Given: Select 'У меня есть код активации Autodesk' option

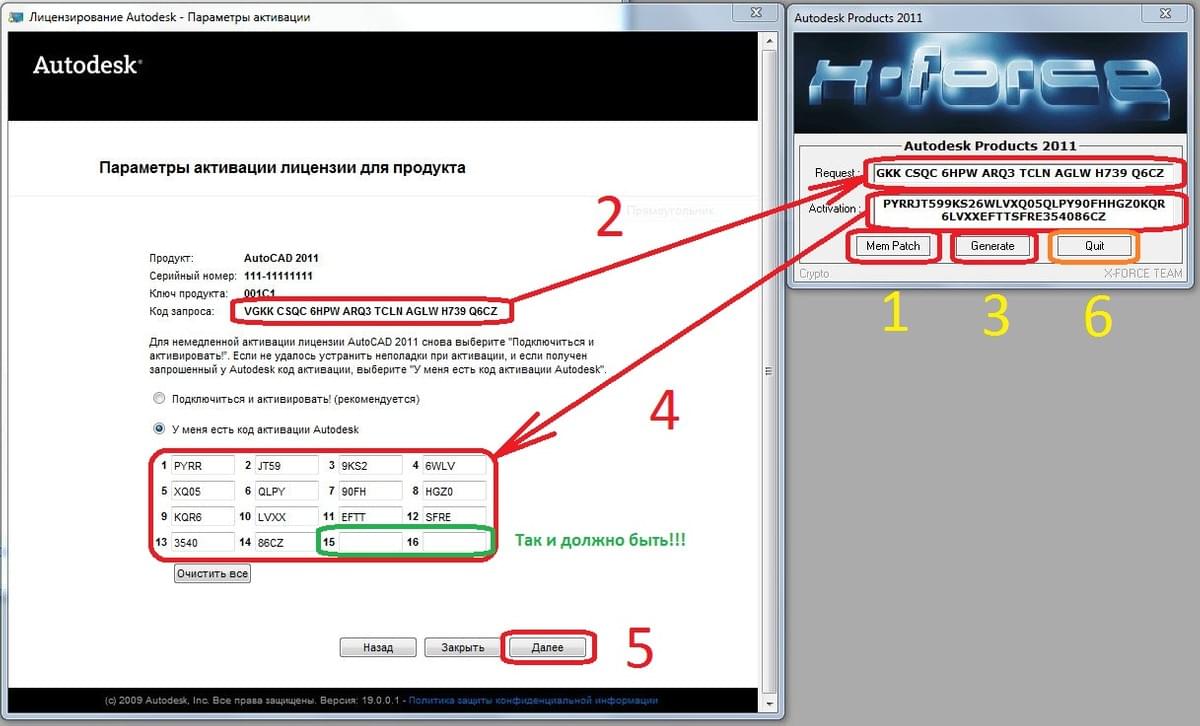Looking at the screenshot, I should pos(158,429).
